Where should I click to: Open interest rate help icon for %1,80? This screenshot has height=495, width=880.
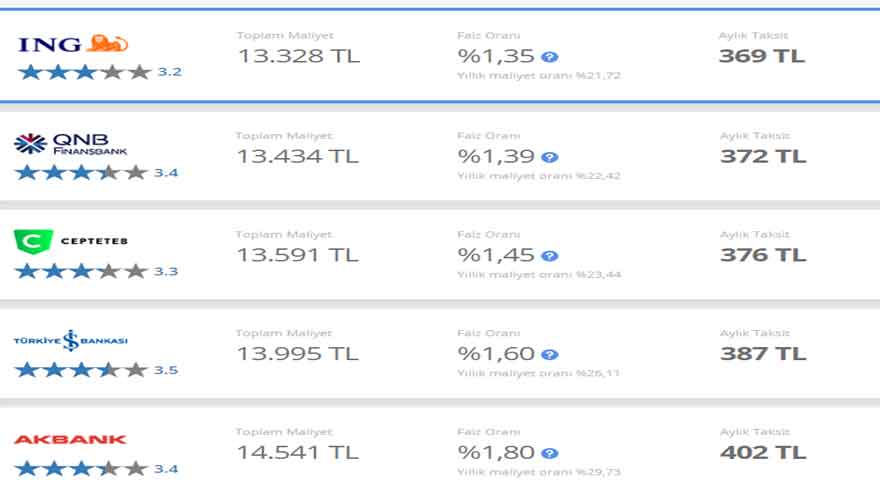[x=549, y=453]
